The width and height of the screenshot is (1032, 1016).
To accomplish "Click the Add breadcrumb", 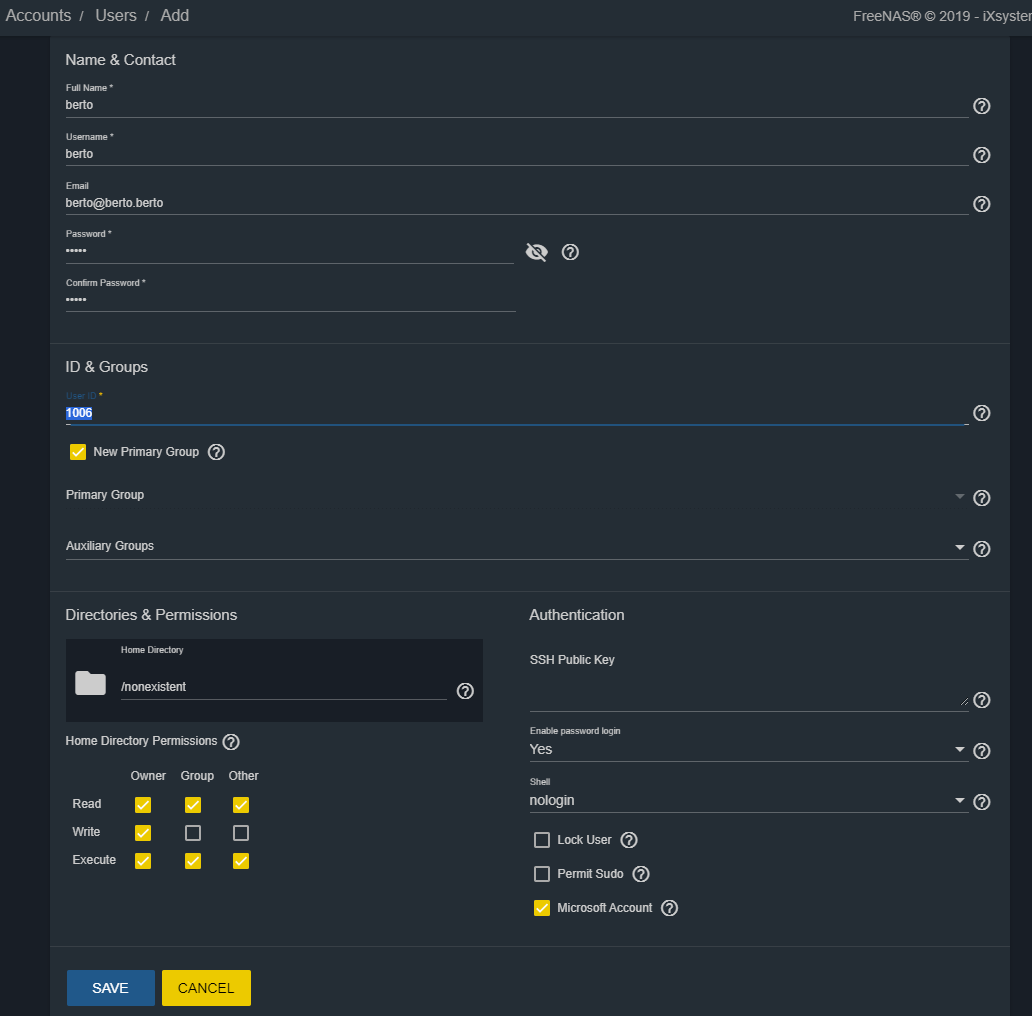I will click(174, 15).
